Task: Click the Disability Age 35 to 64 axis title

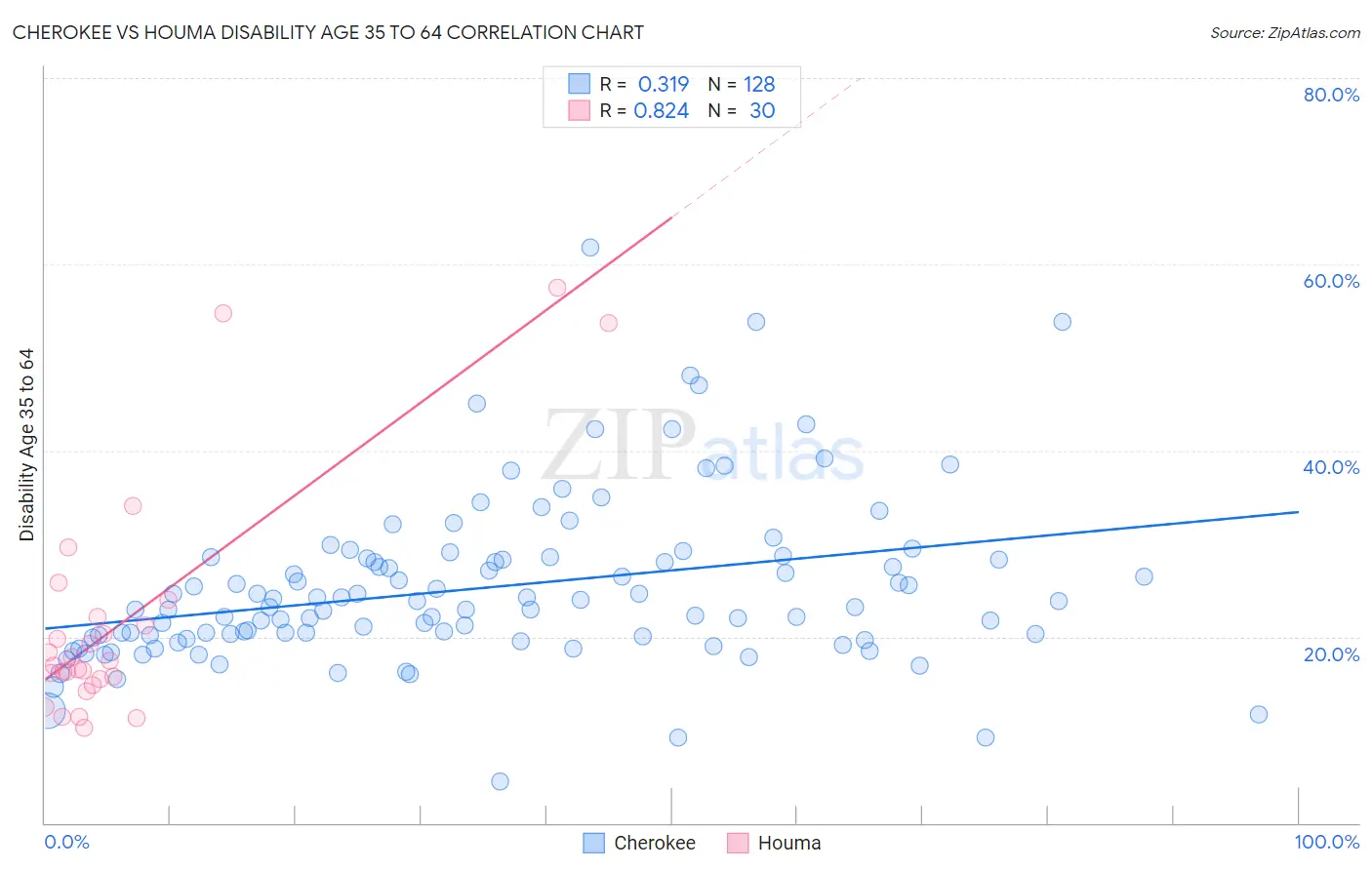Action: tap(26, 445)
